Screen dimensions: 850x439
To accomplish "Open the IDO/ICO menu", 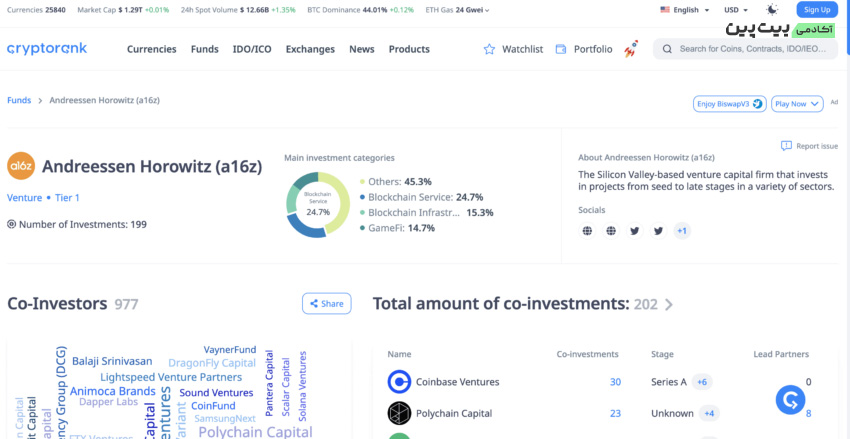I will tap(252, 49).
